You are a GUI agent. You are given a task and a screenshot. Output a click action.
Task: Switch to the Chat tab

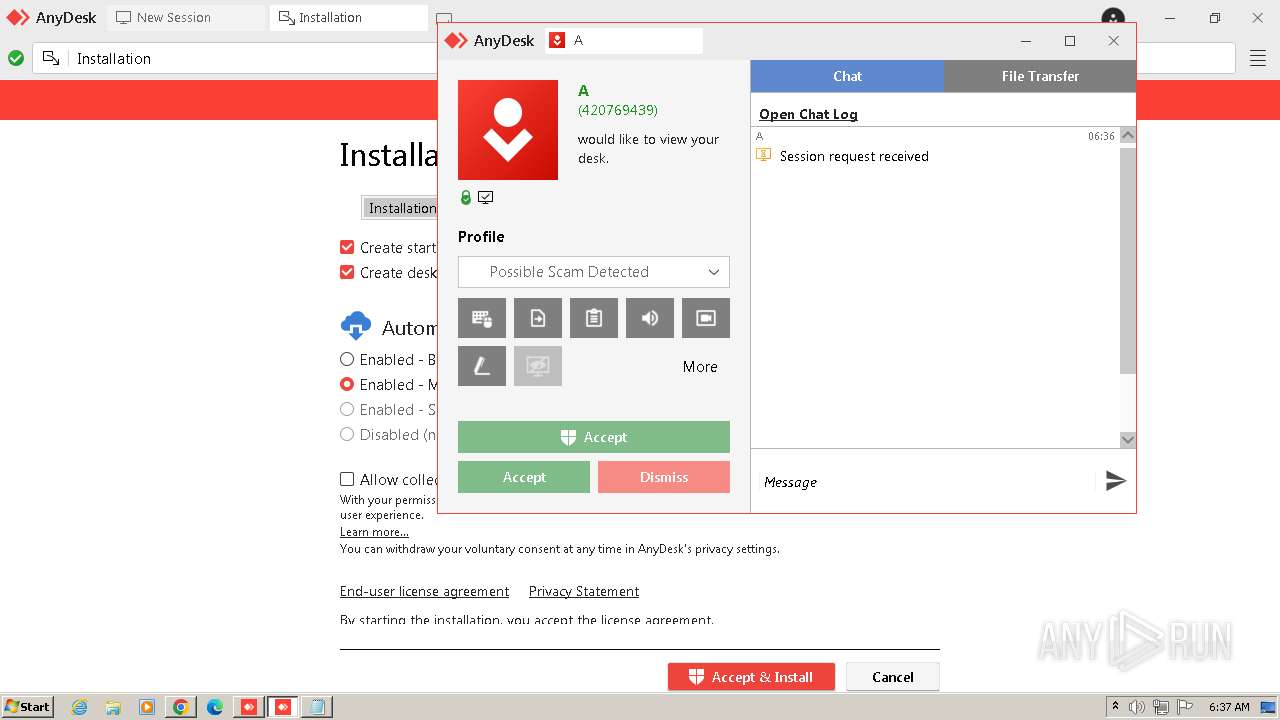pos(847,76)
